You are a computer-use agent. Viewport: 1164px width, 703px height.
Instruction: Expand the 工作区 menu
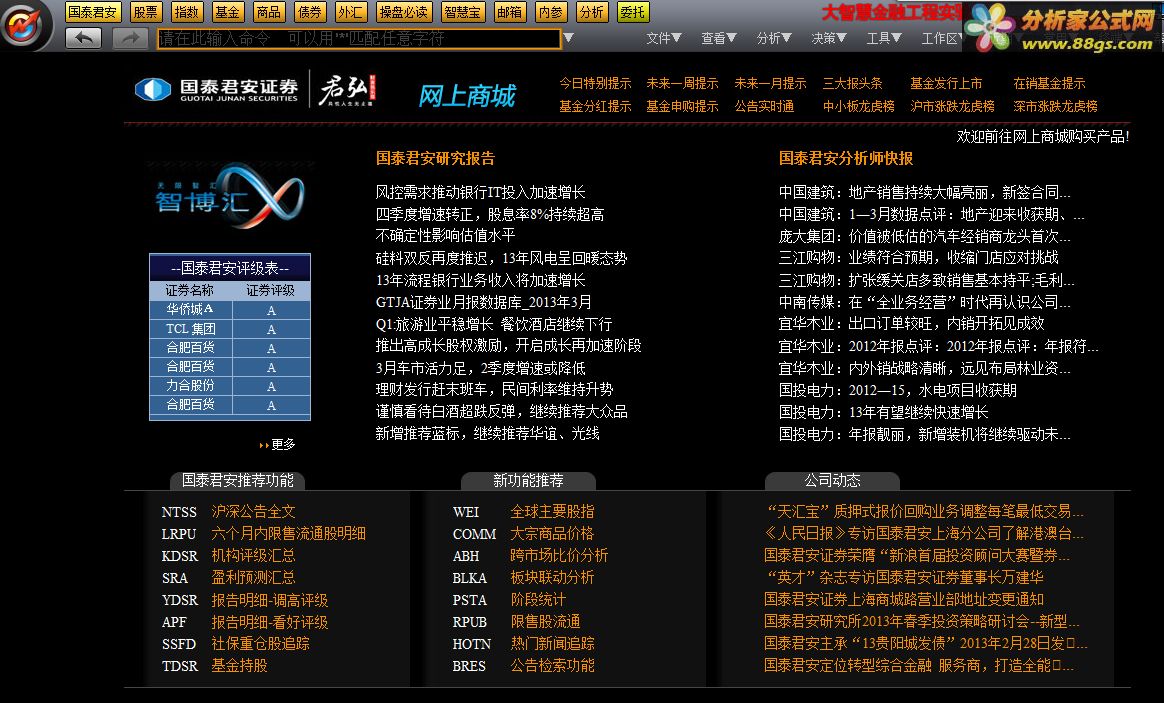(x=943, y=38)
